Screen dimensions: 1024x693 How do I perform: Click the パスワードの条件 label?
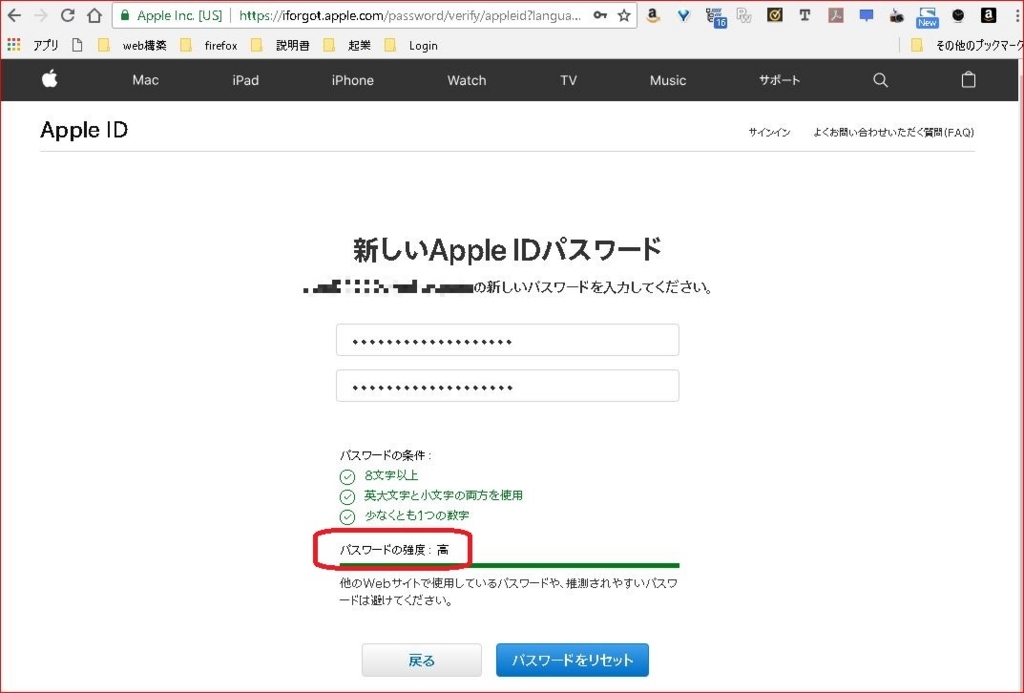385,455
